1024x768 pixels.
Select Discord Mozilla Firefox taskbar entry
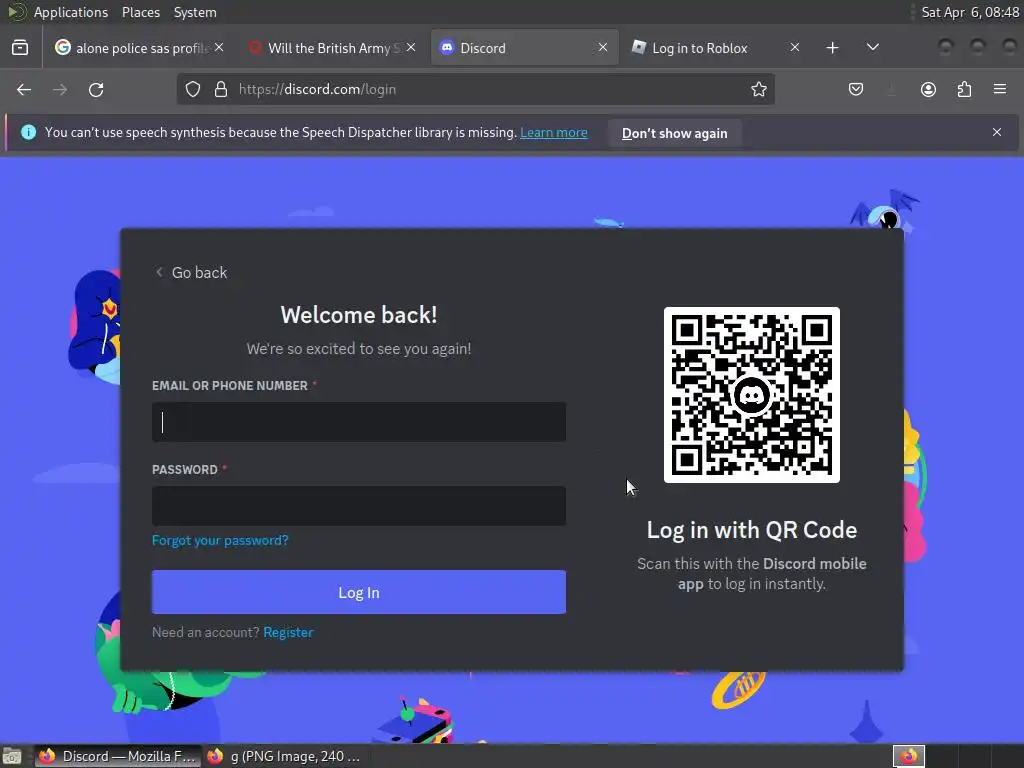[x=118, y=756]
